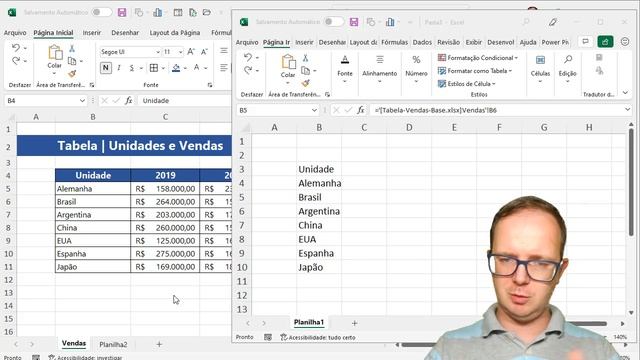The width and height of the screenshot is (640, 360).
Task: Save the front Pasta1 workbook via the disk icon
Action: click(x=354, y=22)
